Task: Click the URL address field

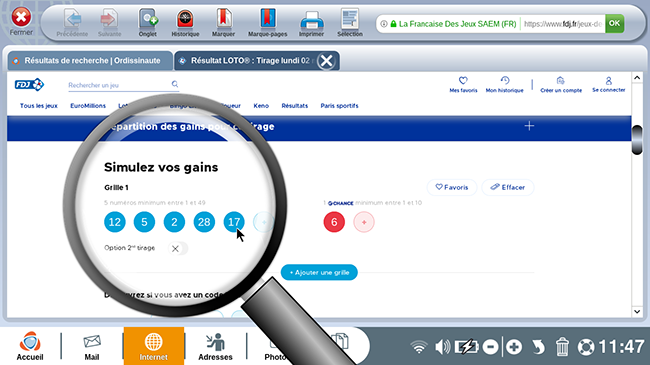Action: pos(563,24)
